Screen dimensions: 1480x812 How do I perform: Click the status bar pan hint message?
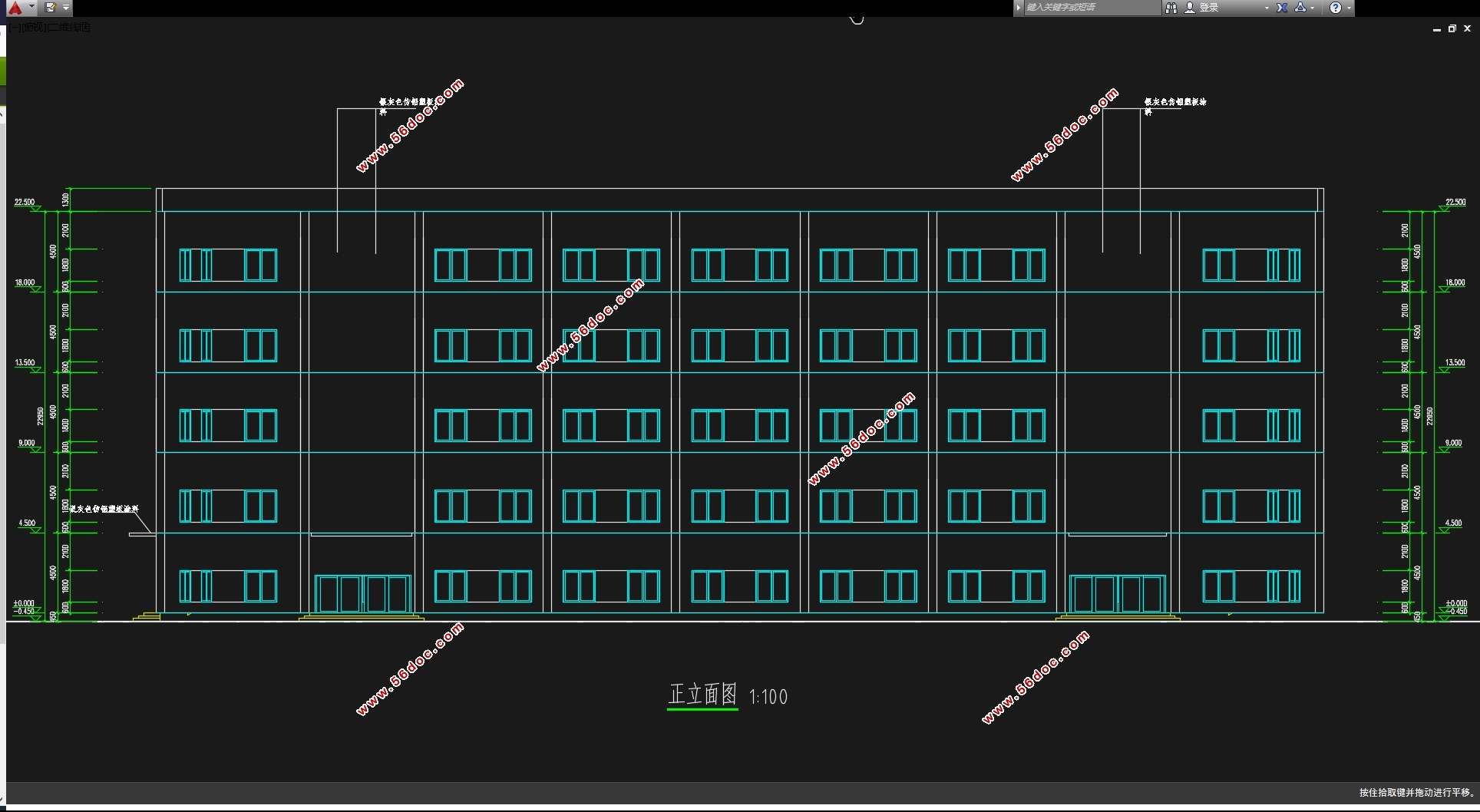click(1416, 792)
